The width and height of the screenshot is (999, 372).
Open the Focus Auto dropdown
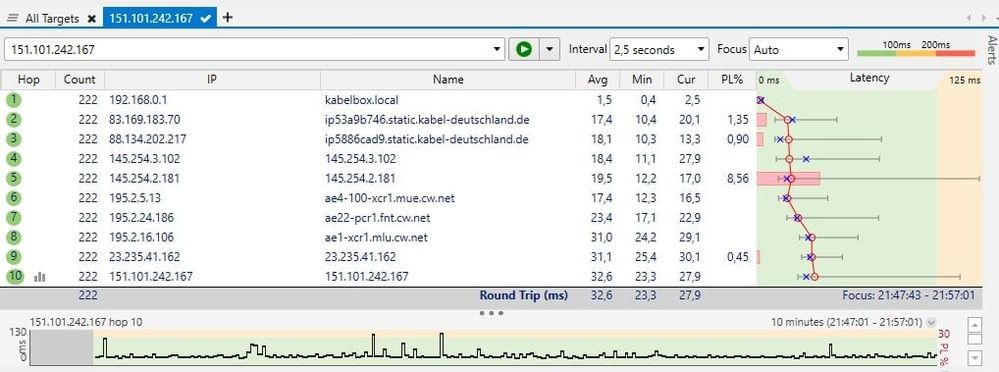[799, 49]
